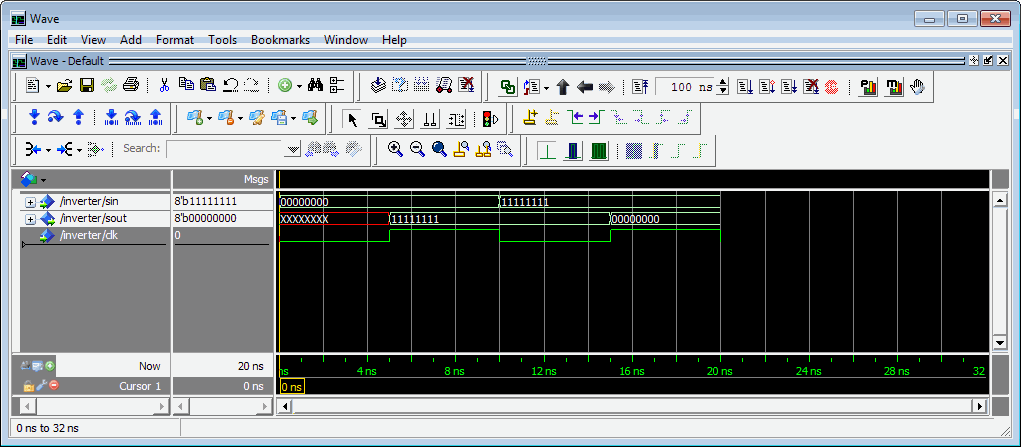Viewport: 1021px width, 447px height.
Task: Open the New file dropdown arrow
Action: 48,85
